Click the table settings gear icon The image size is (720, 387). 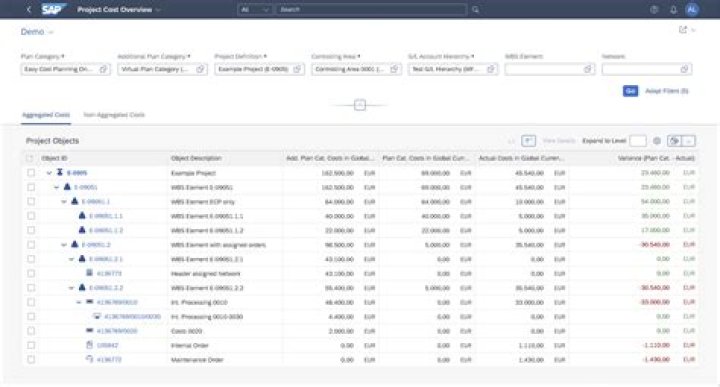657,141
